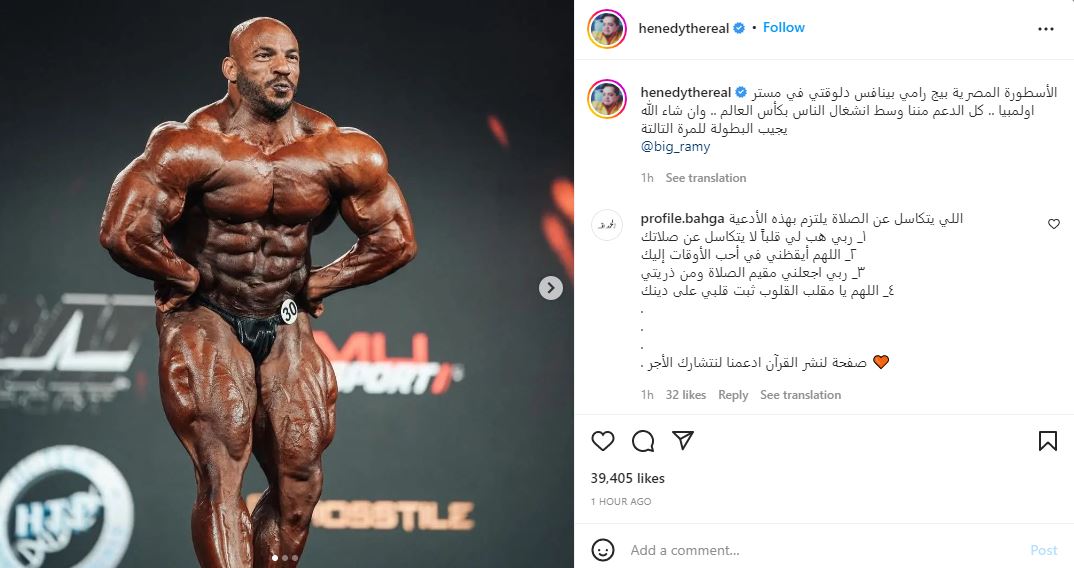
Task: Open the @big_ramy mention link
Action: coord(675,147)
